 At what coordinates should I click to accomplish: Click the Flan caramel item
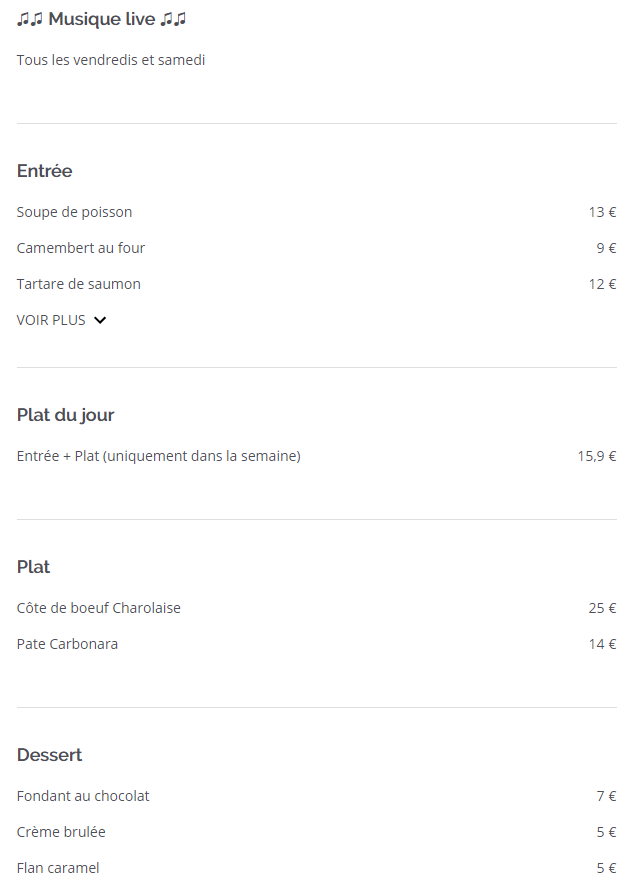click(58, 868)
